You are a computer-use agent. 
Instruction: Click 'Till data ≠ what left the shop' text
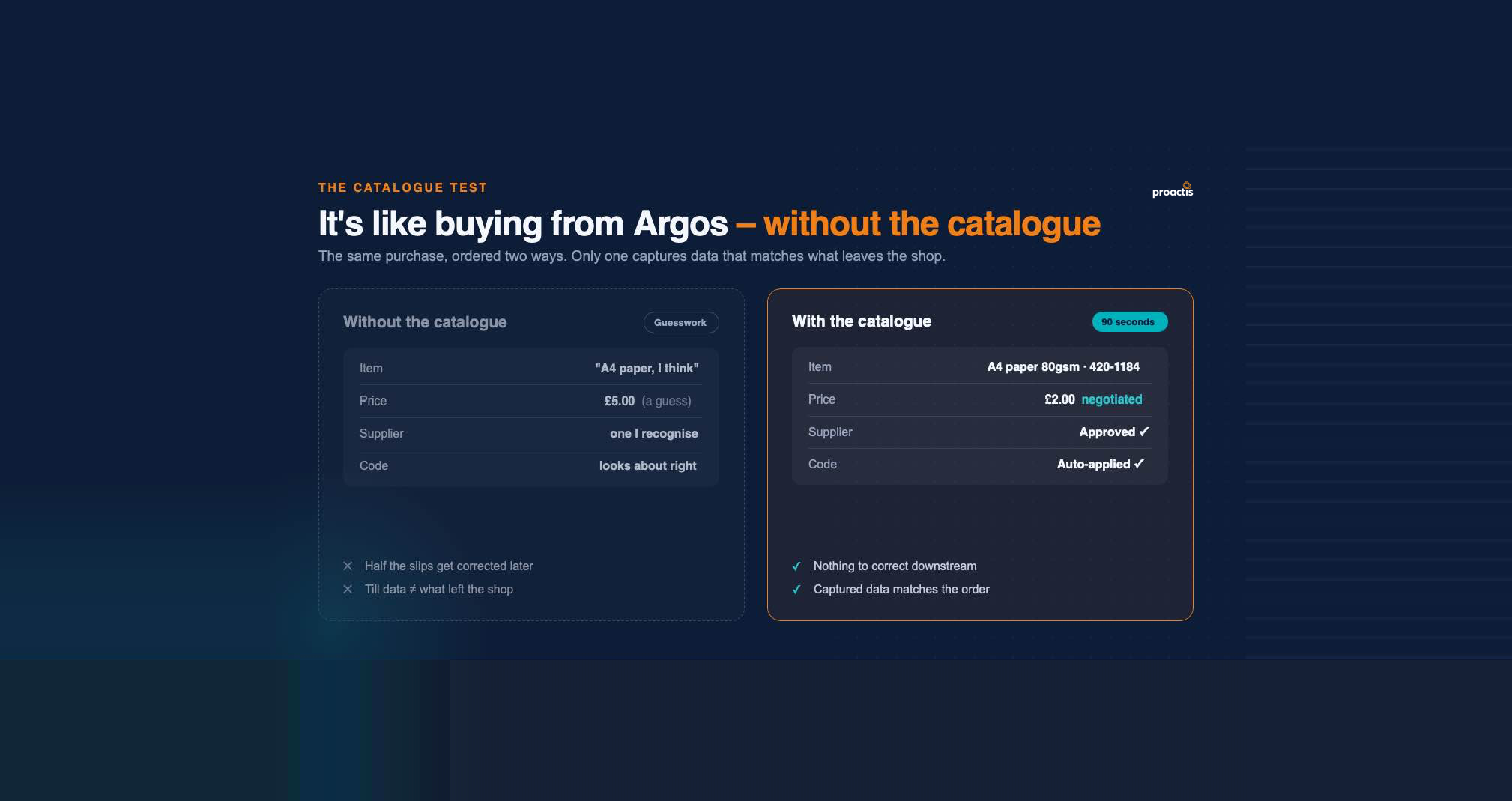click(438, 589)
